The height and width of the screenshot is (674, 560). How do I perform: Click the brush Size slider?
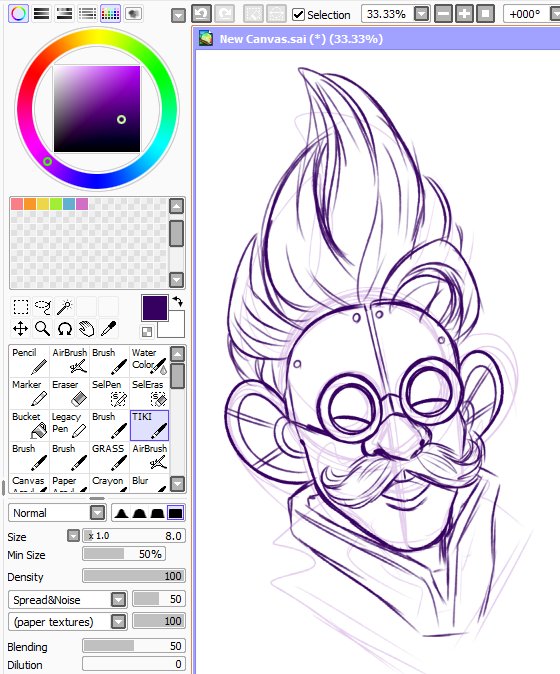[x=134, y=536]
